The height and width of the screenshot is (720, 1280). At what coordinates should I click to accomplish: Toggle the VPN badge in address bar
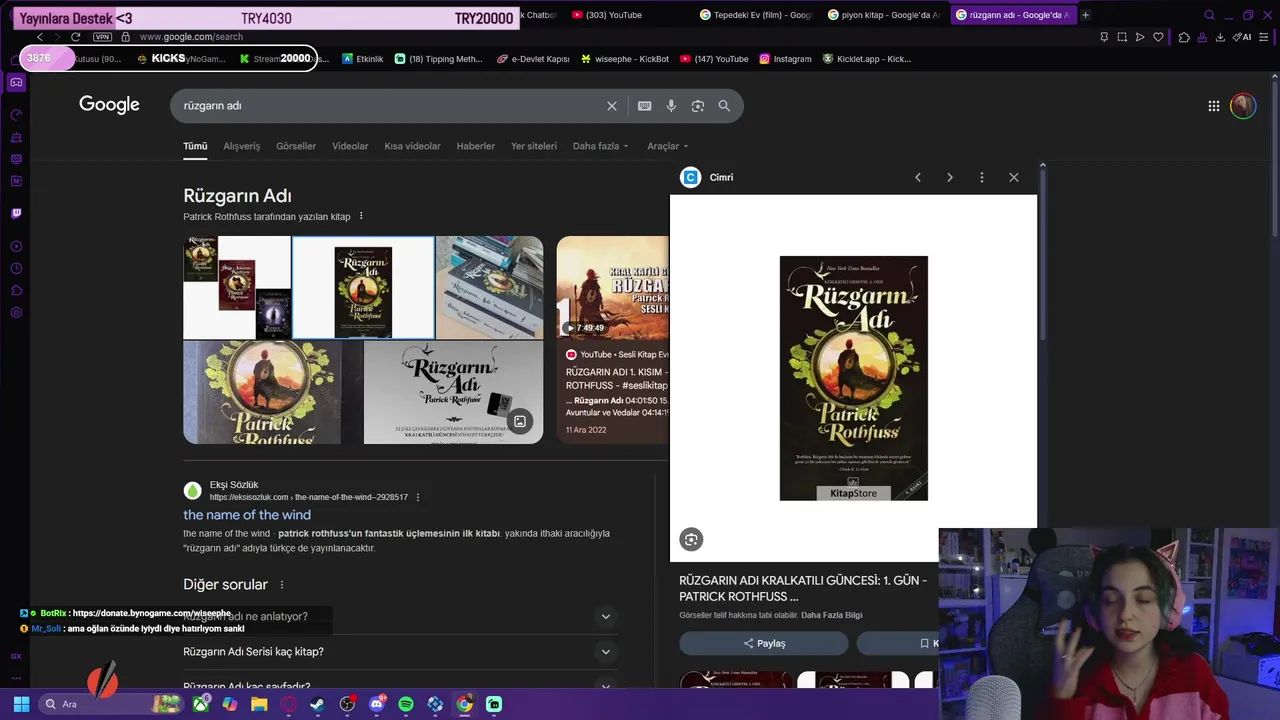pyautogui.click(x=102, y=37)
